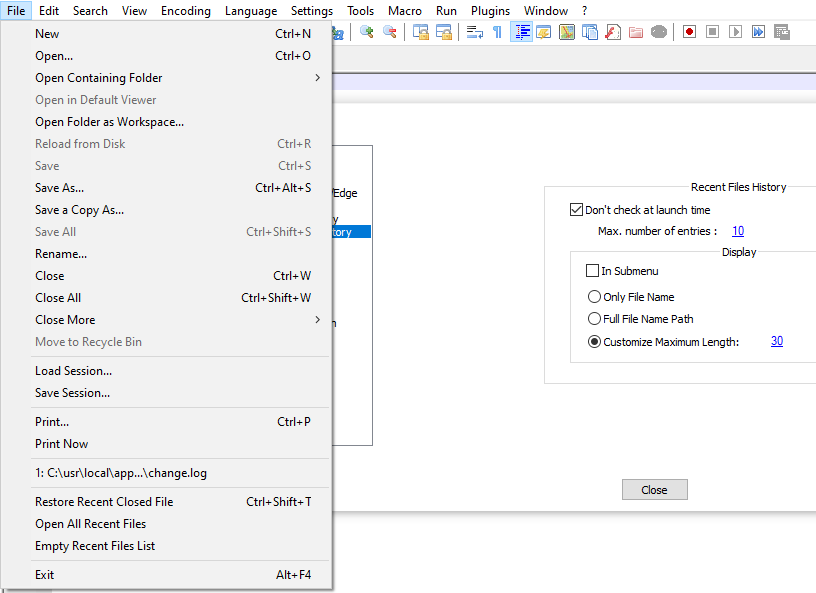Click Run a Macro Multiple Times icon
The height and width of the screenshot is (593, 816).
coord(758,32)
